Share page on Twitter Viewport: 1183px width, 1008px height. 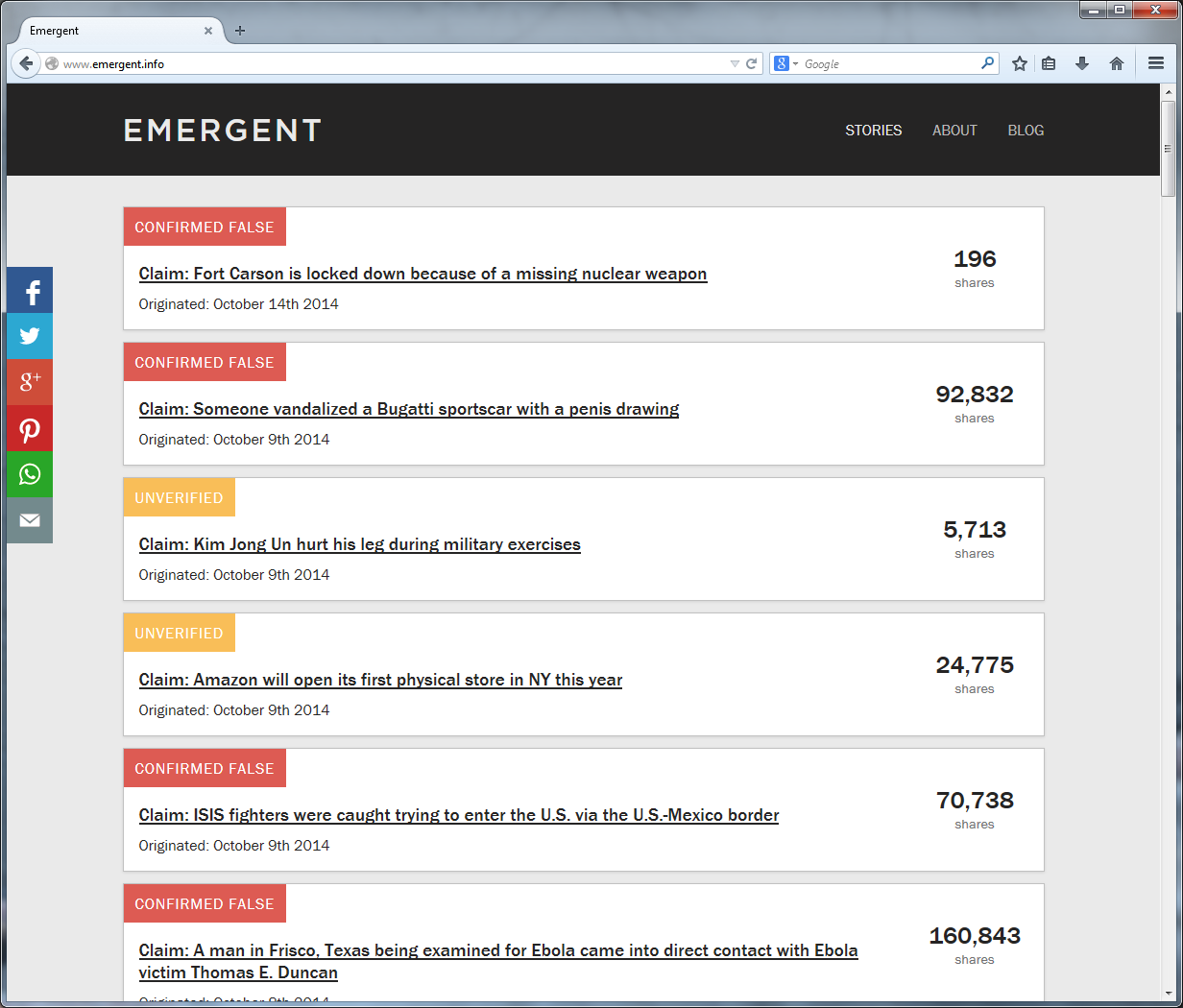tap(30, 336)
